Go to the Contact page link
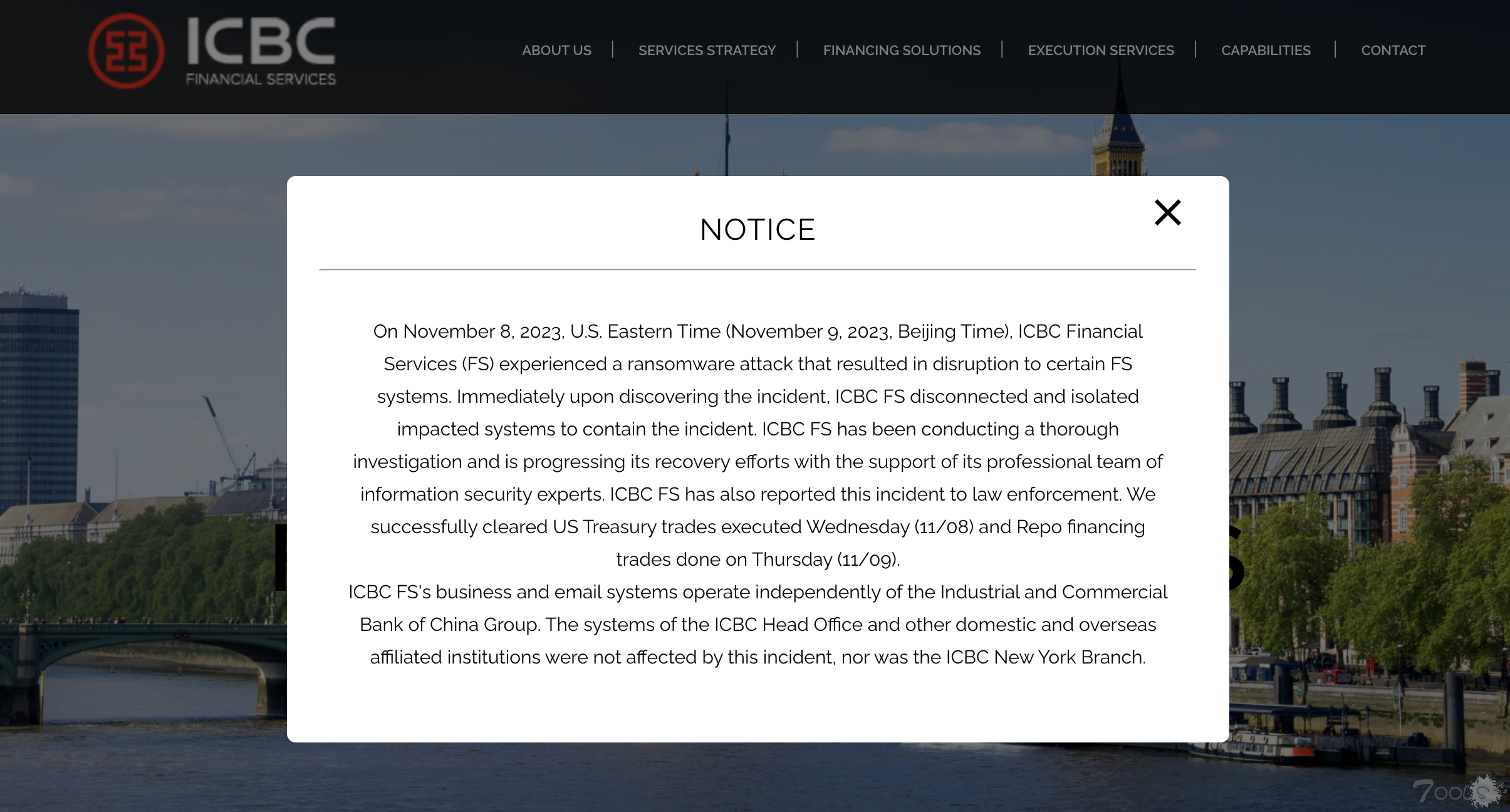This screenshot has width=1510, height=812. [1393, 50]
